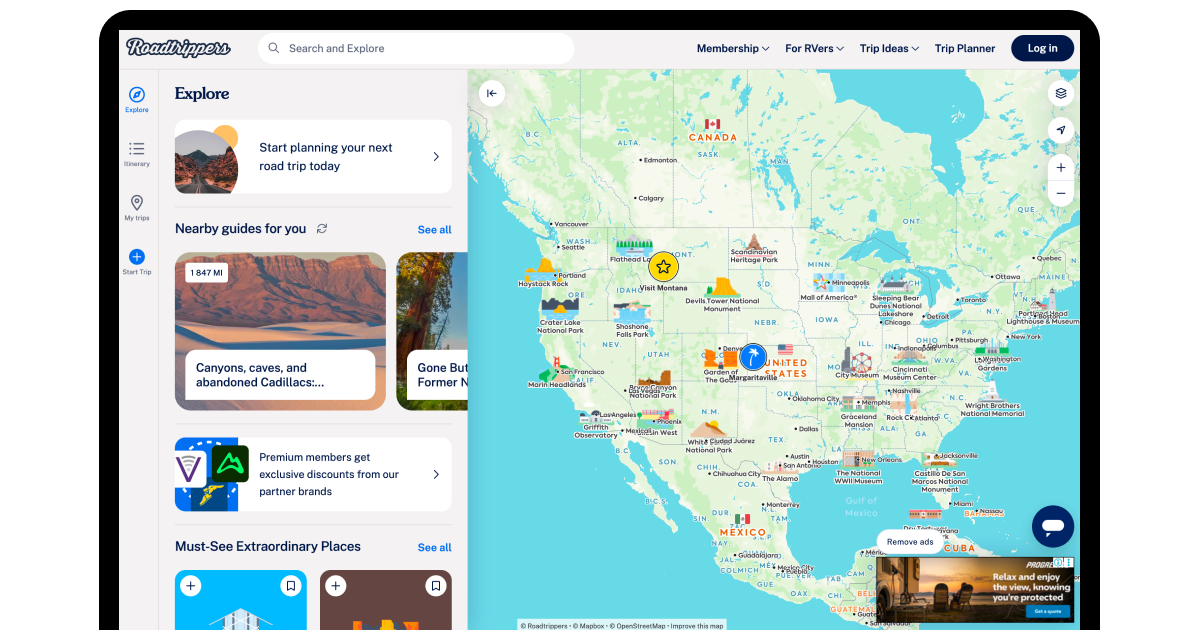Open the Trip Planner page
1200x630 pixels.
965,48
